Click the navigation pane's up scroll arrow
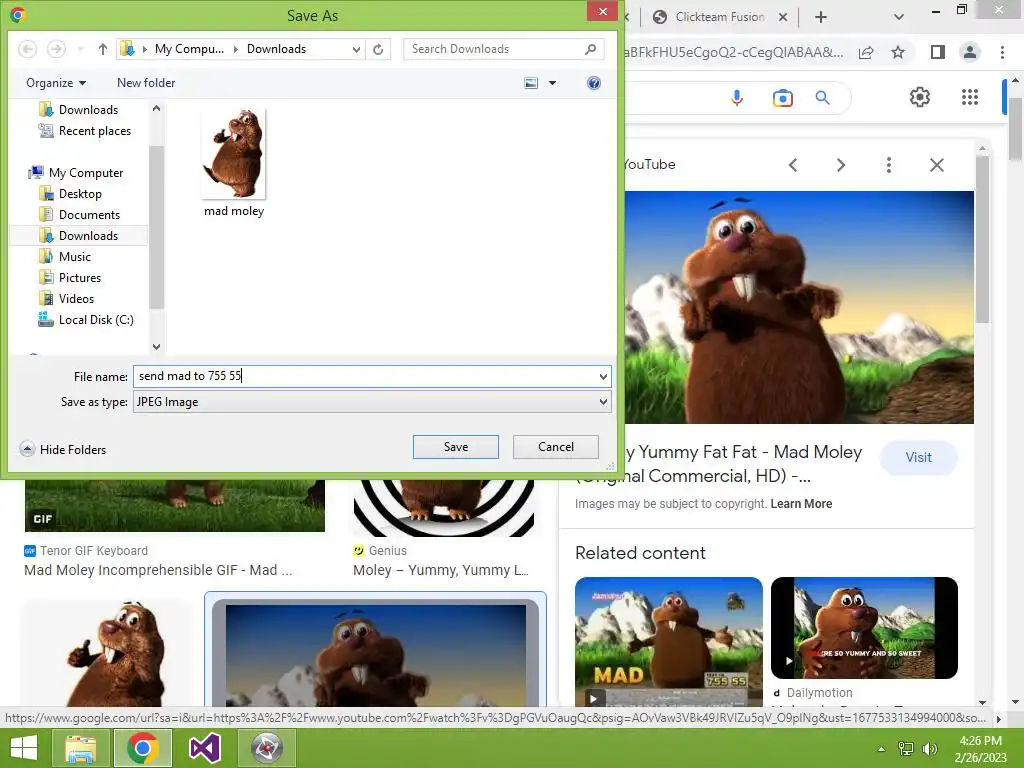This screenshot has width=1024, height=768. (x=156, y=108)
